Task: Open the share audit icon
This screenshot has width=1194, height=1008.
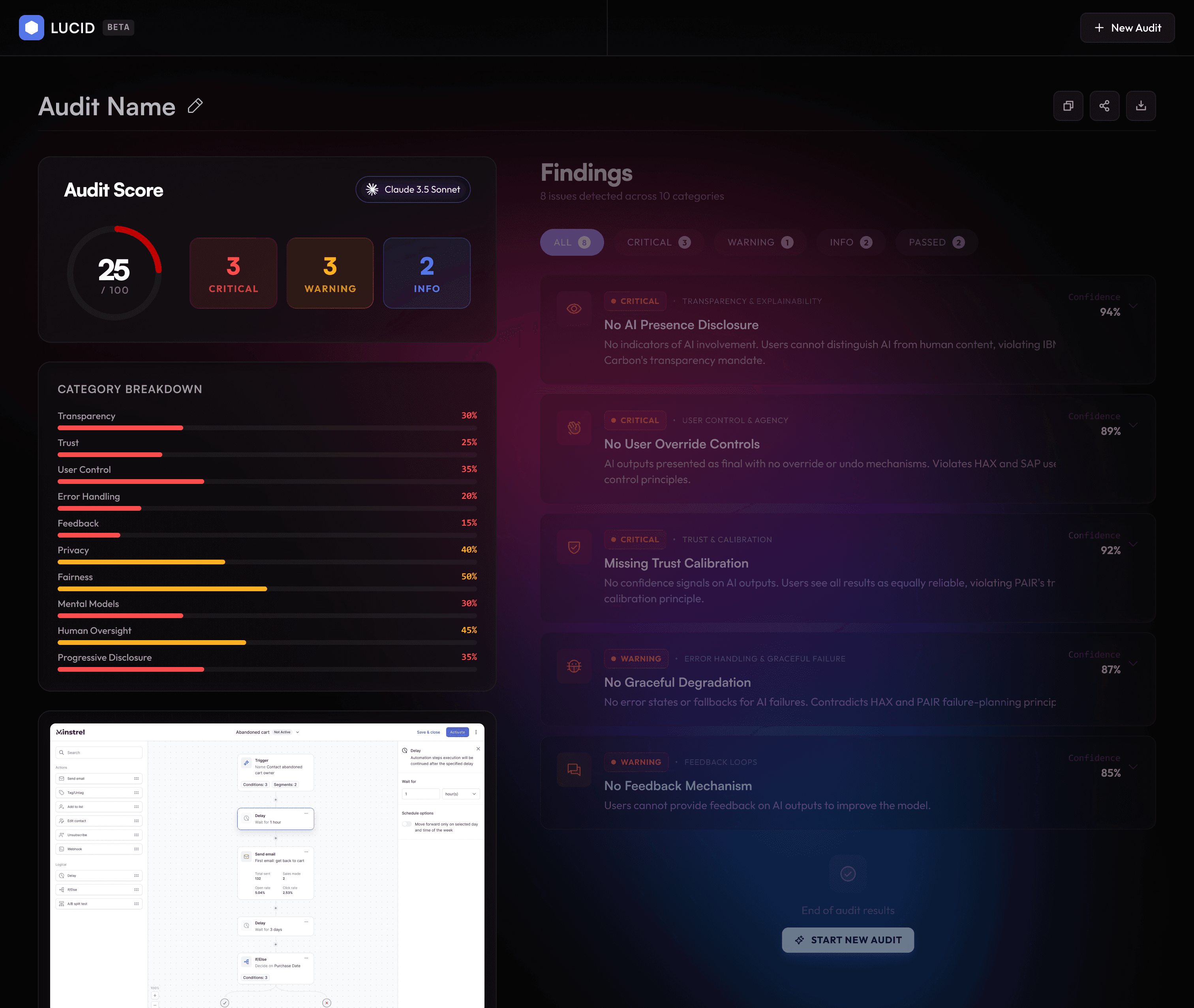Action: coord(1104,106)
